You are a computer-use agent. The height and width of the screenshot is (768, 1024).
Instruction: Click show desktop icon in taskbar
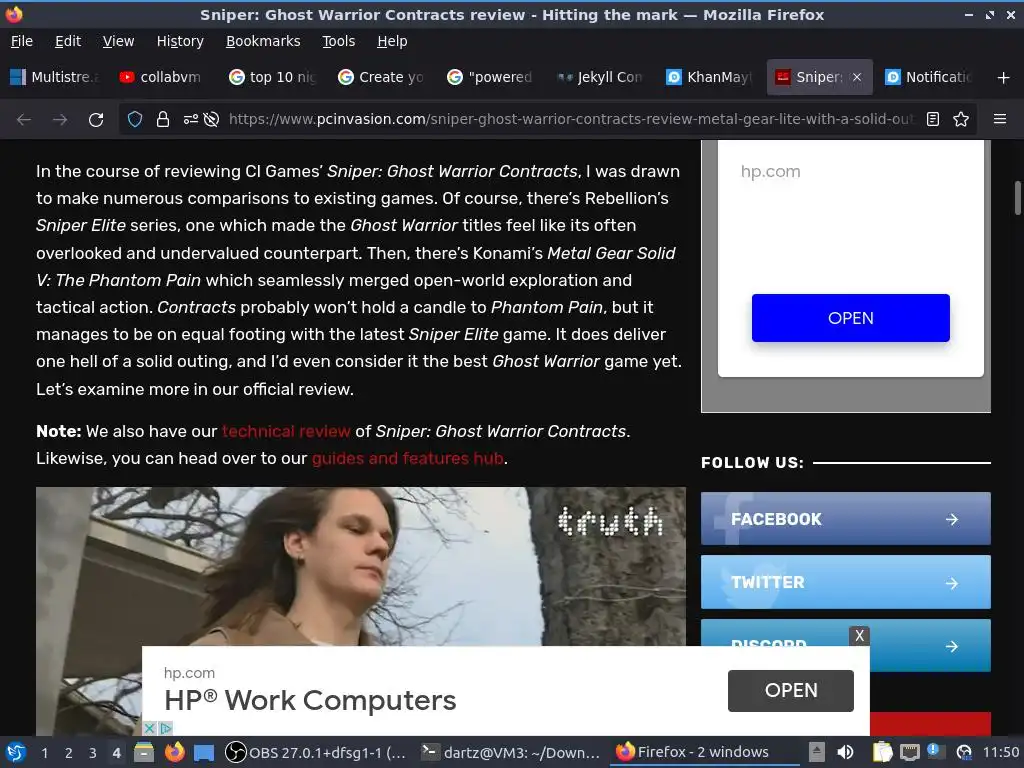point(204,752)
